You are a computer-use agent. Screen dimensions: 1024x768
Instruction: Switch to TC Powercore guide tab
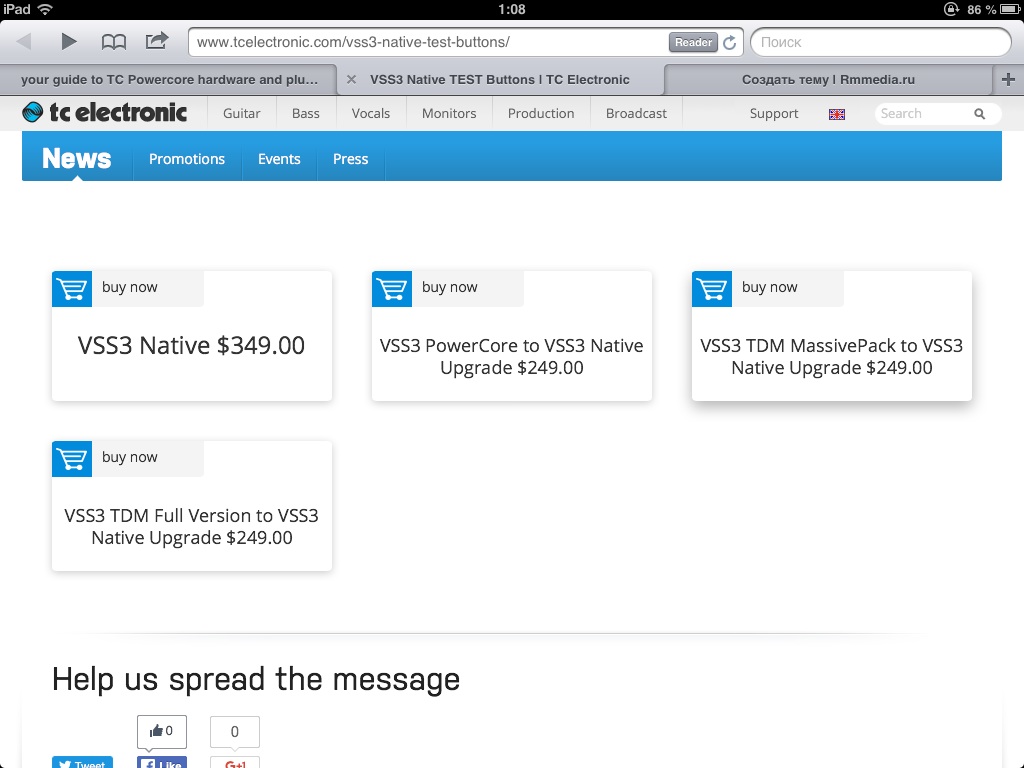pos(168,80)
